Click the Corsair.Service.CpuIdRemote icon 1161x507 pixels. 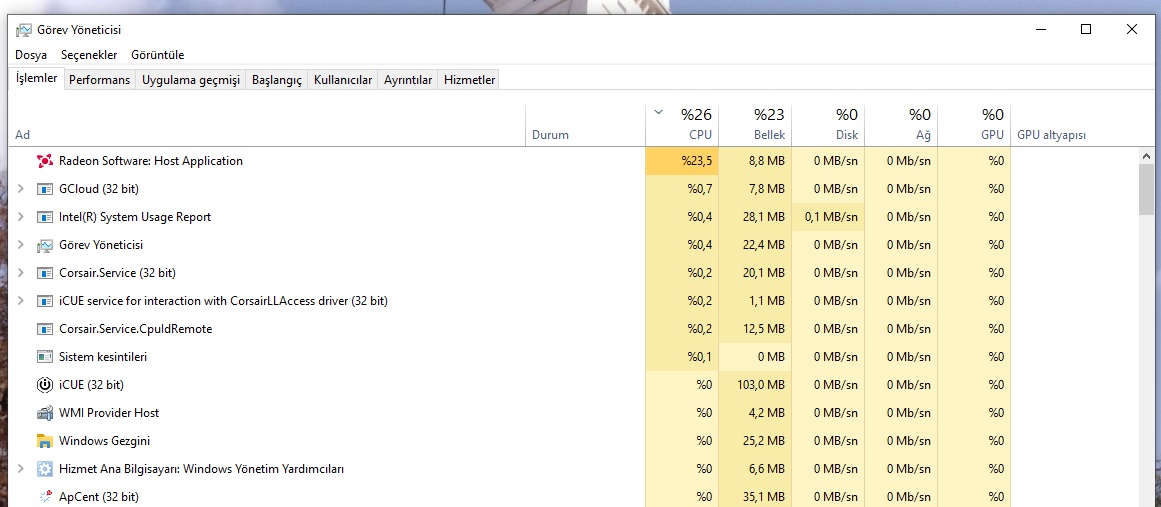(x=44, y=329)
